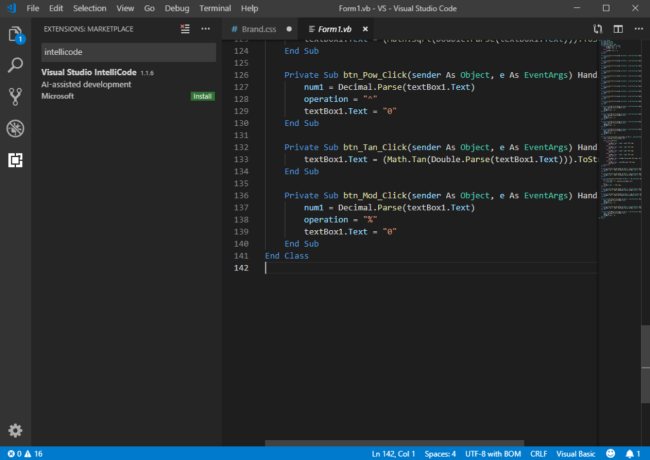Click End Class line text
The width and height of the screenshot is (650, 460).
(286, 256)
